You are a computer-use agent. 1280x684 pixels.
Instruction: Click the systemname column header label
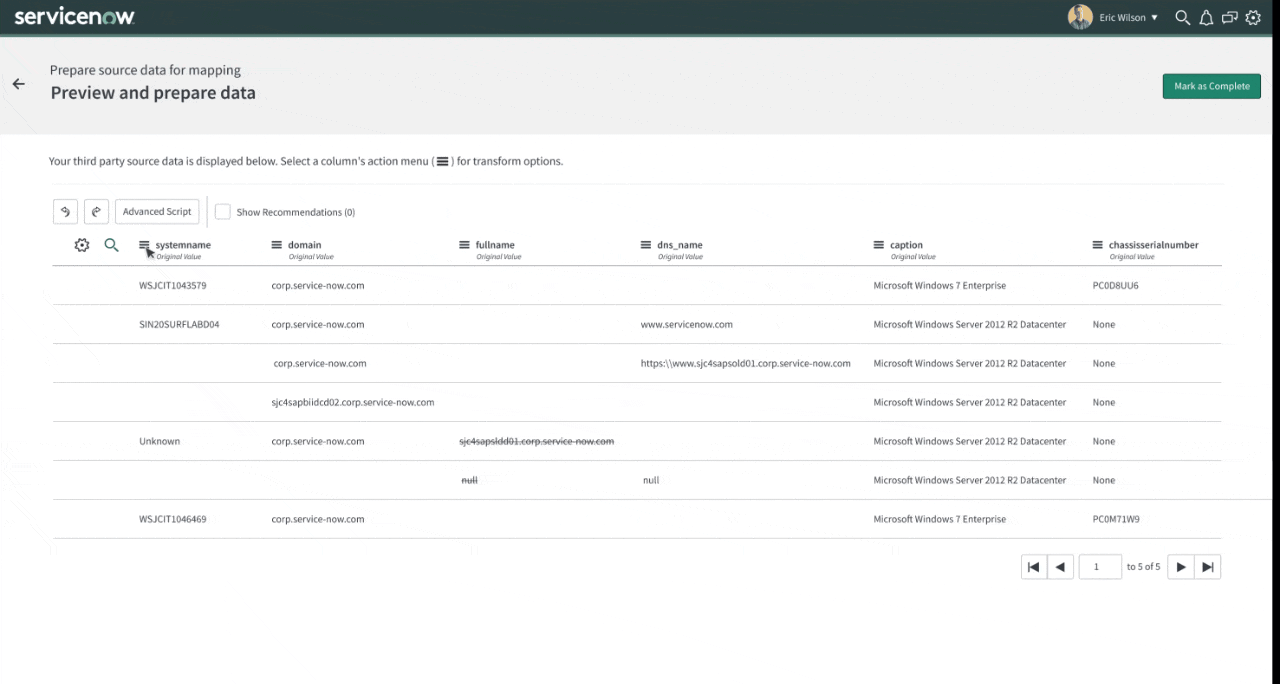point(183,245)
